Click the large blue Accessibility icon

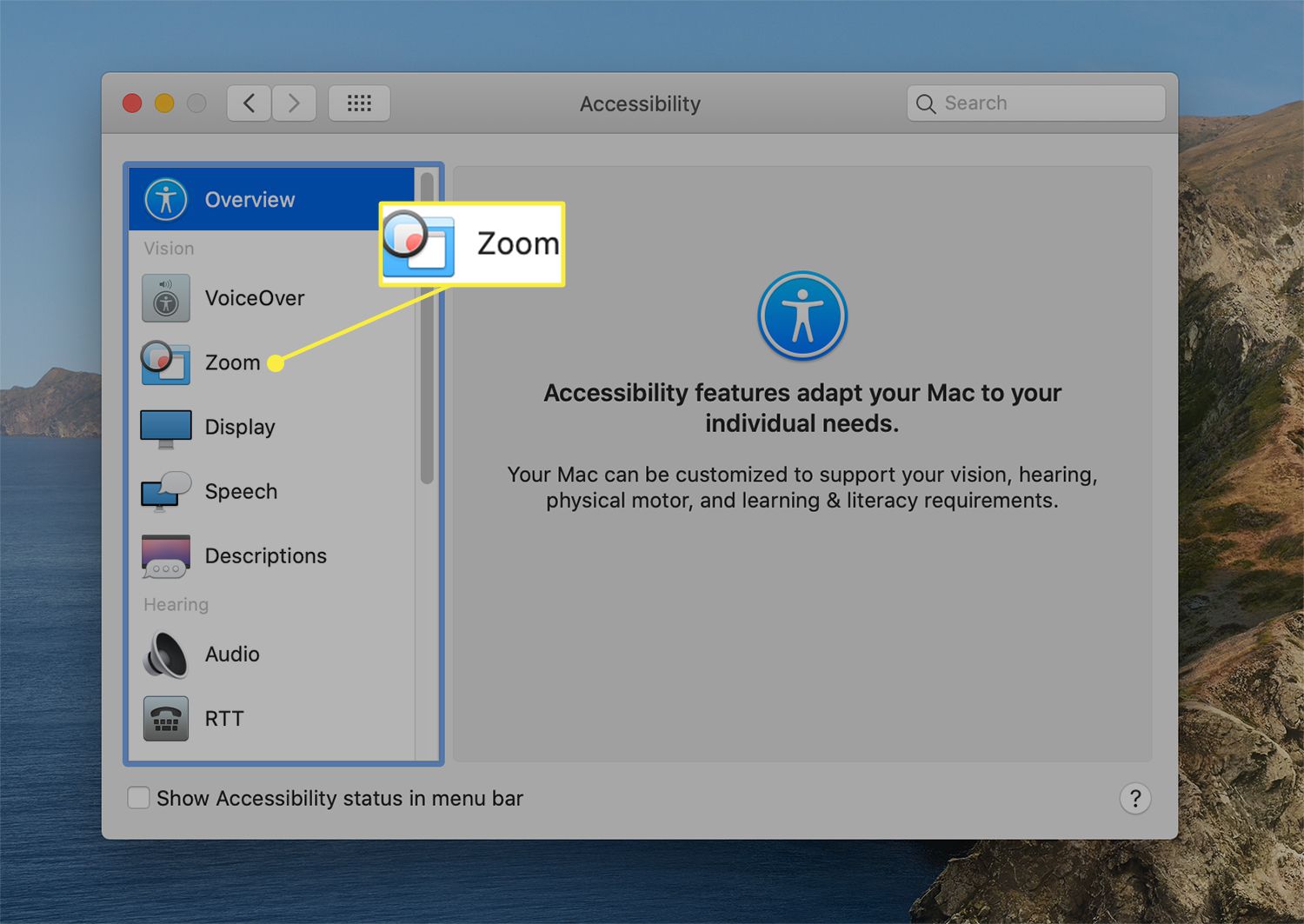(802, 316)
